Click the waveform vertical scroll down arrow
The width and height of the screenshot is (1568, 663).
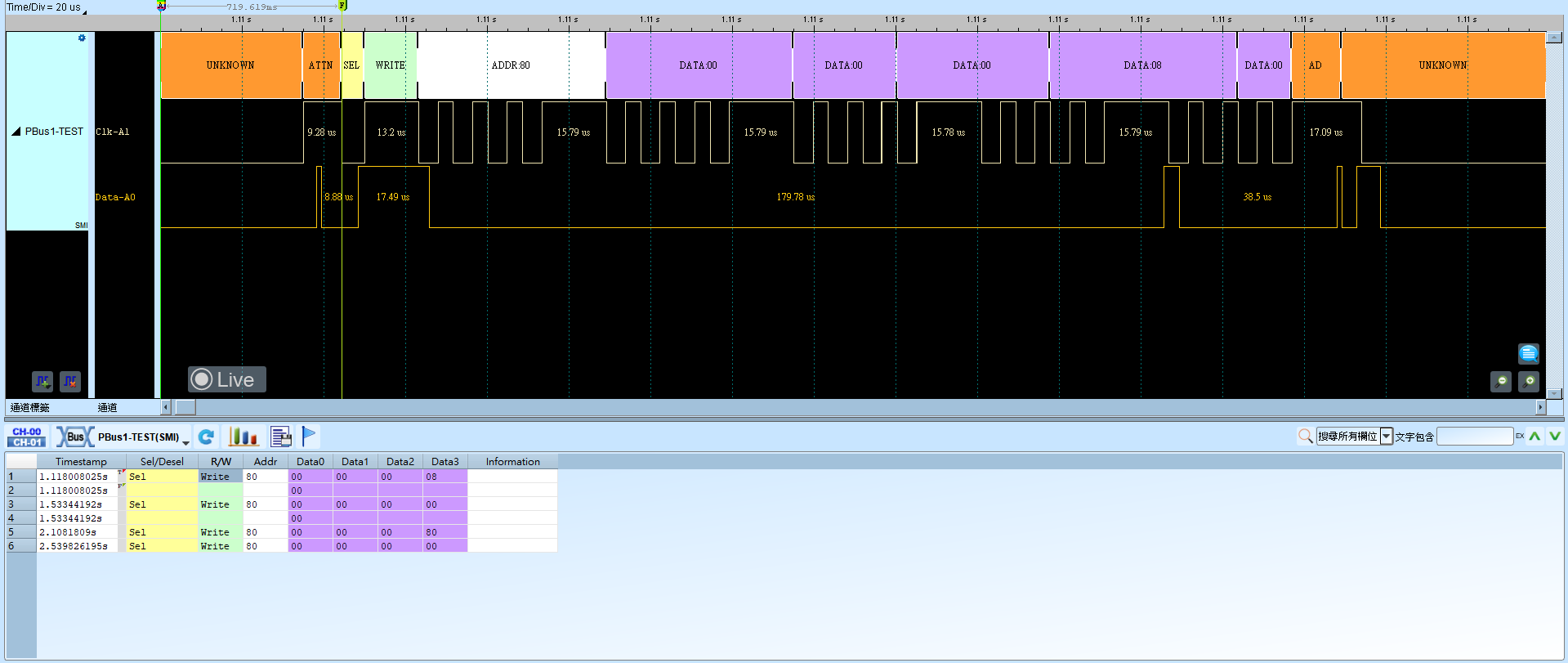coord(1554,393)
